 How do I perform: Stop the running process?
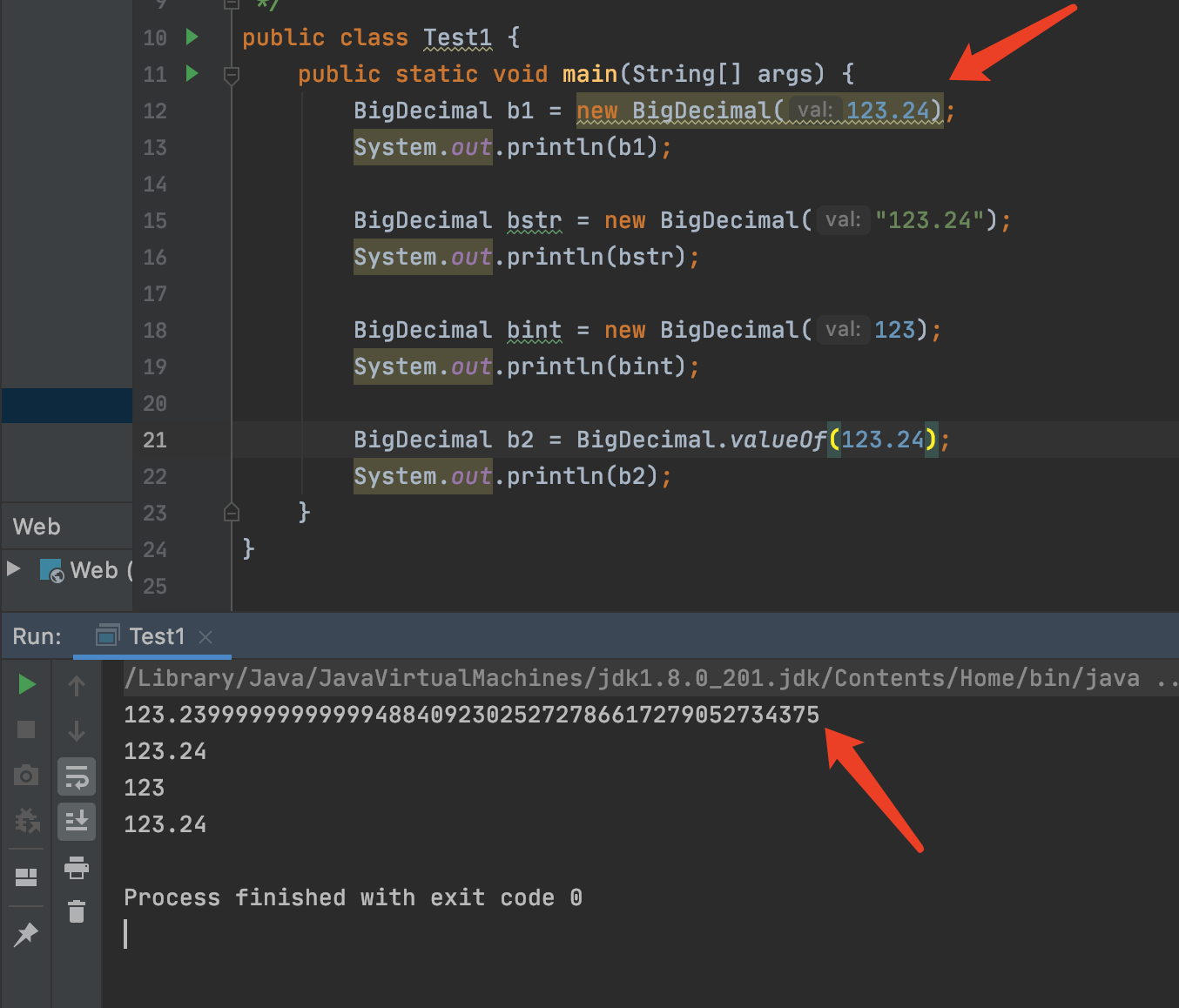pyautogui.click(x=26, y=729)
